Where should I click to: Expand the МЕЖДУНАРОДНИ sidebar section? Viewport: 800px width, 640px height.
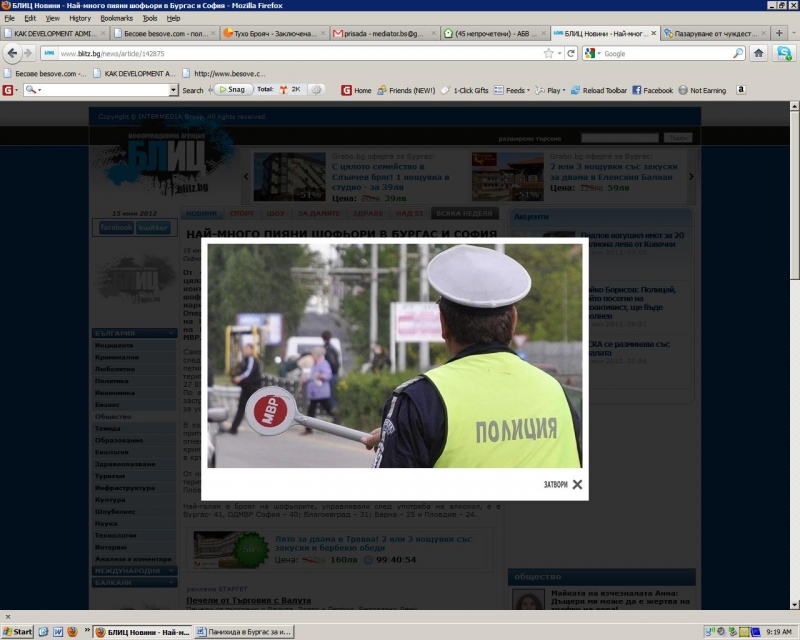point(134,571)
